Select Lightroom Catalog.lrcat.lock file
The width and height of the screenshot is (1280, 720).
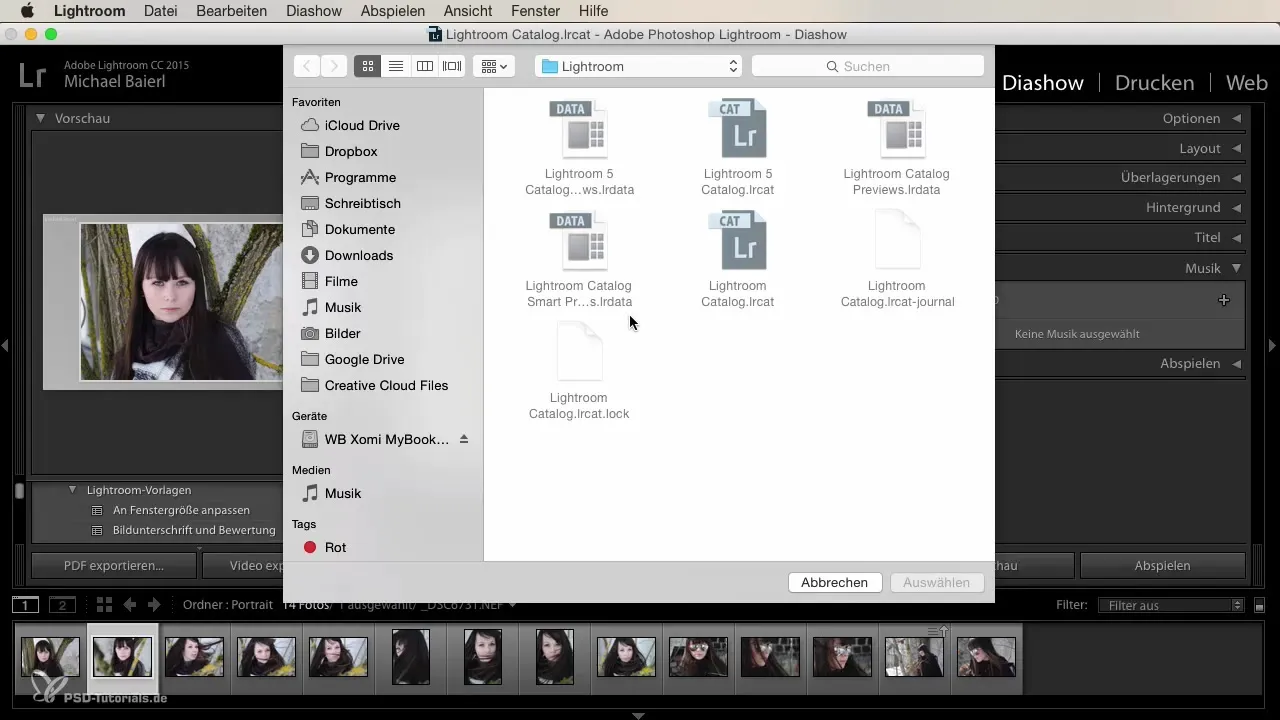pyautogui.click(x=579, y=372)
